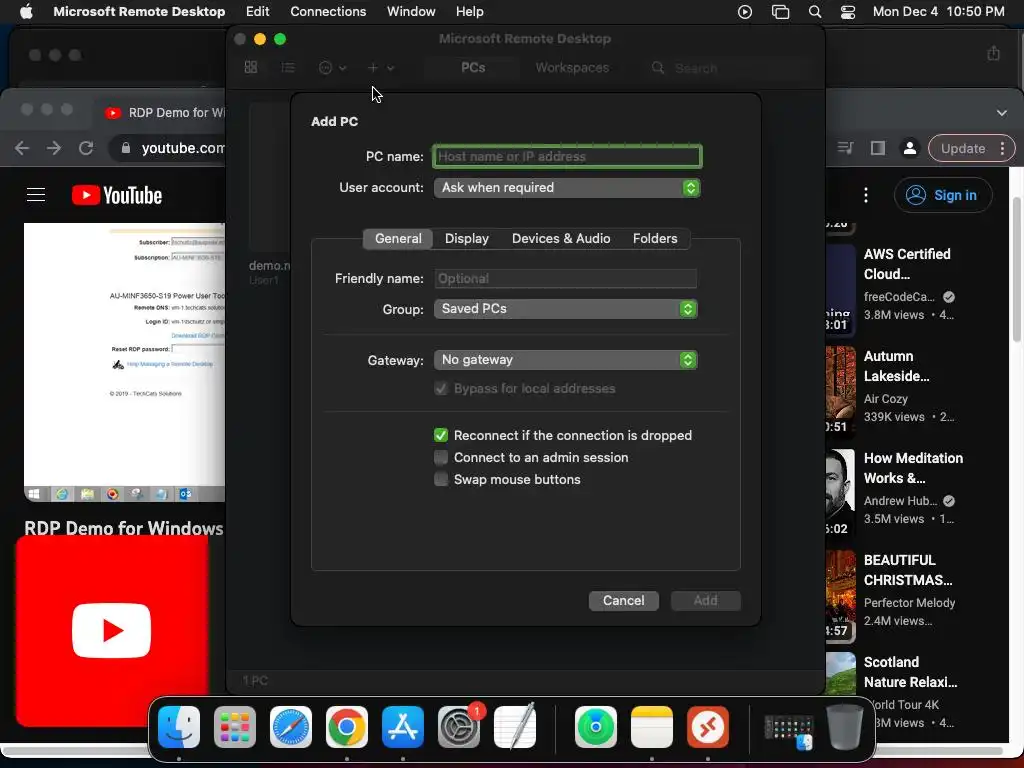
Task: Open System Settings from the Dock
Action: click(458, 727)
